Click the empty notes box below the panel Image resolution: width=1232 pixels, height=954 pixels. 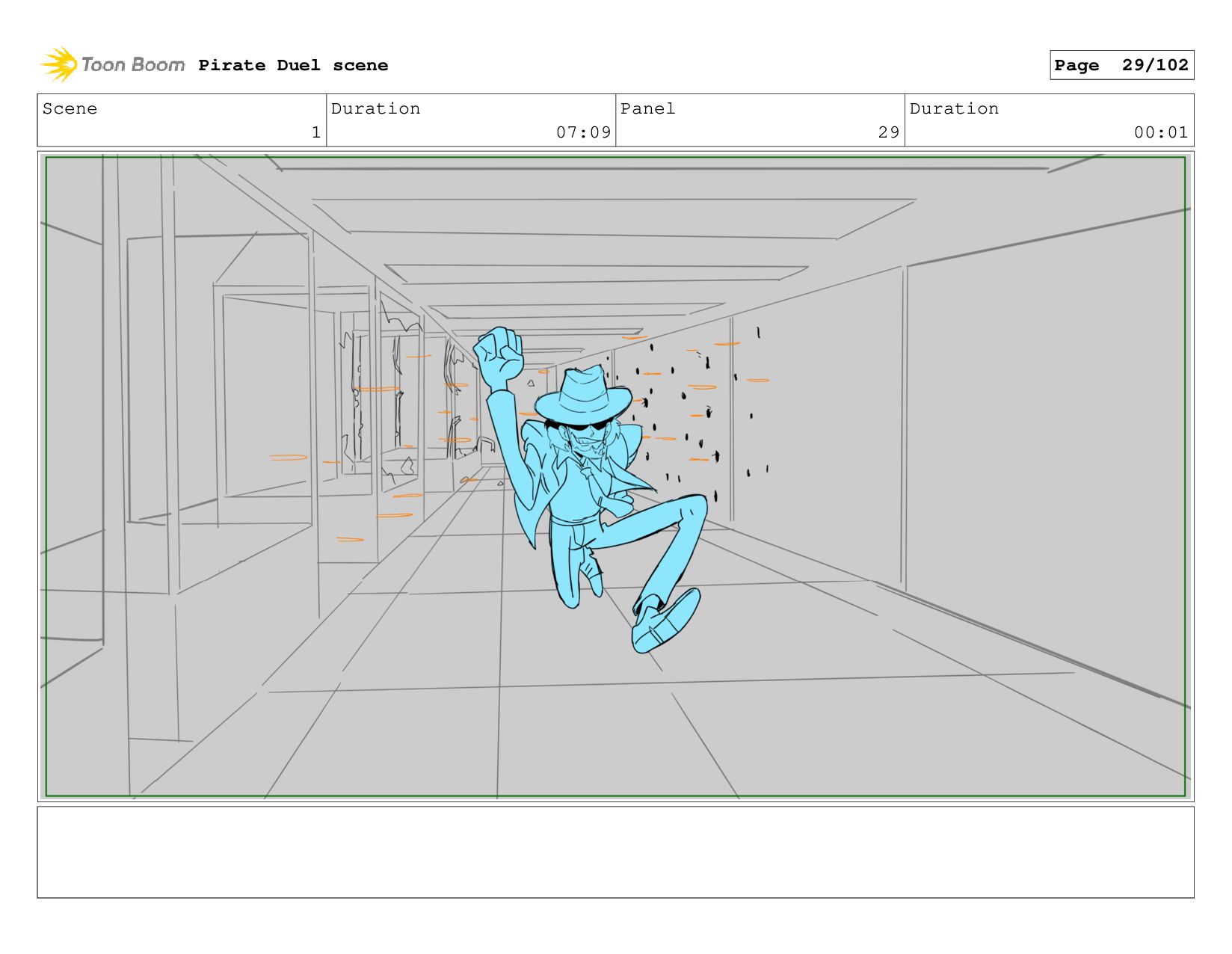[615, 852]
